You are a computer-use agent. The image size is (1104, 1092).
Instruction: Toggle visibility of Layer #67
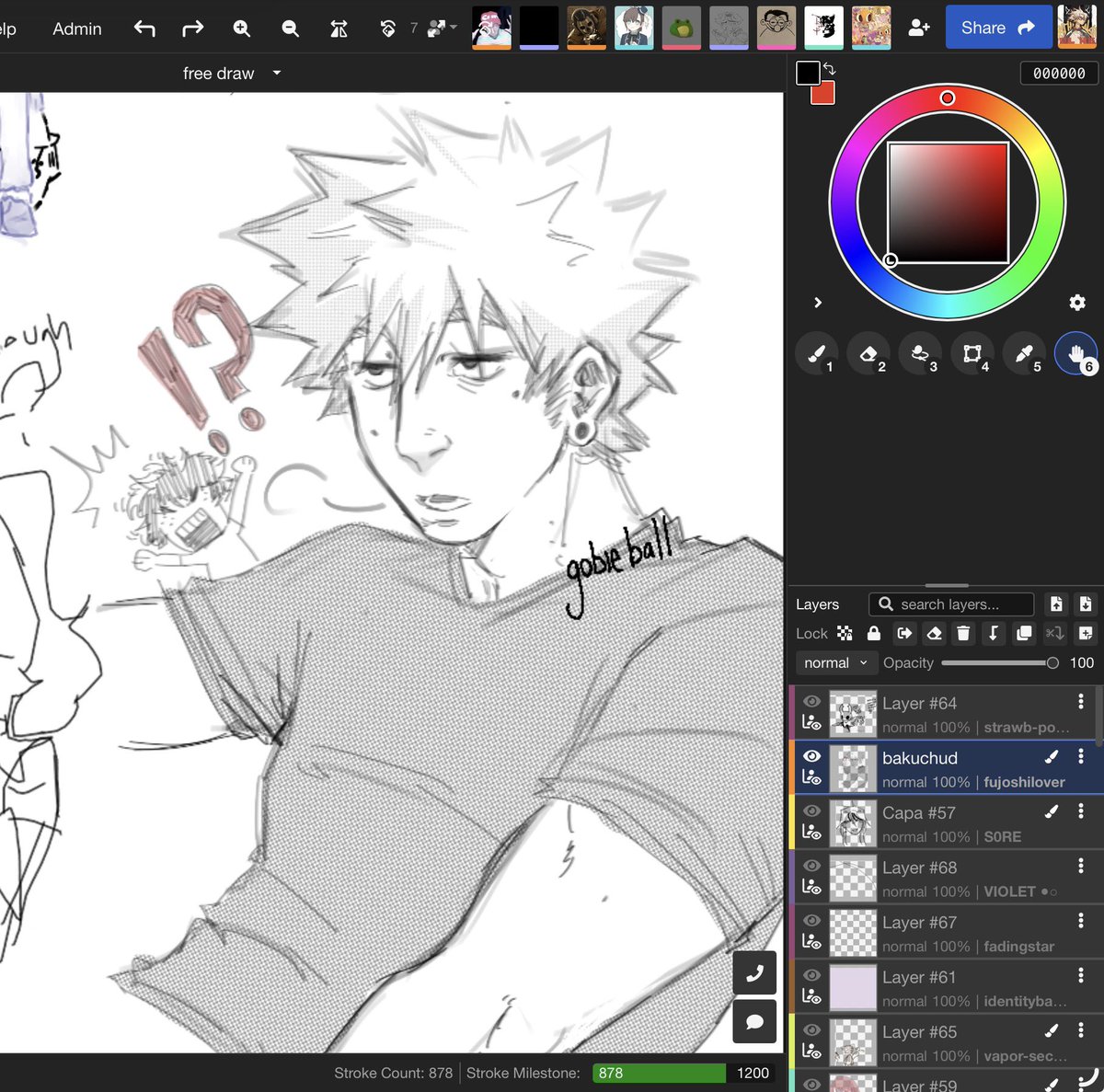(x=811, y=920)
